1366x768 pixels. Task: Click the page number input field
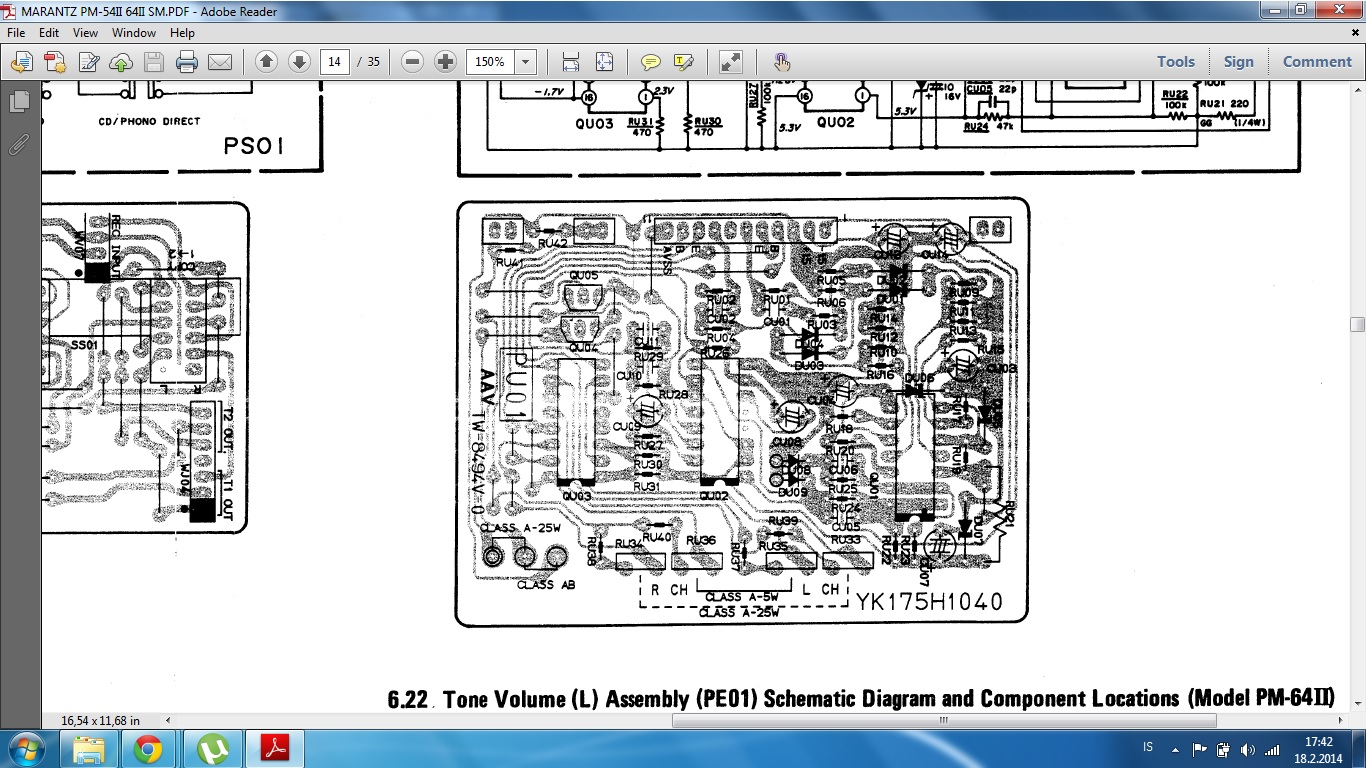point(334,61)
